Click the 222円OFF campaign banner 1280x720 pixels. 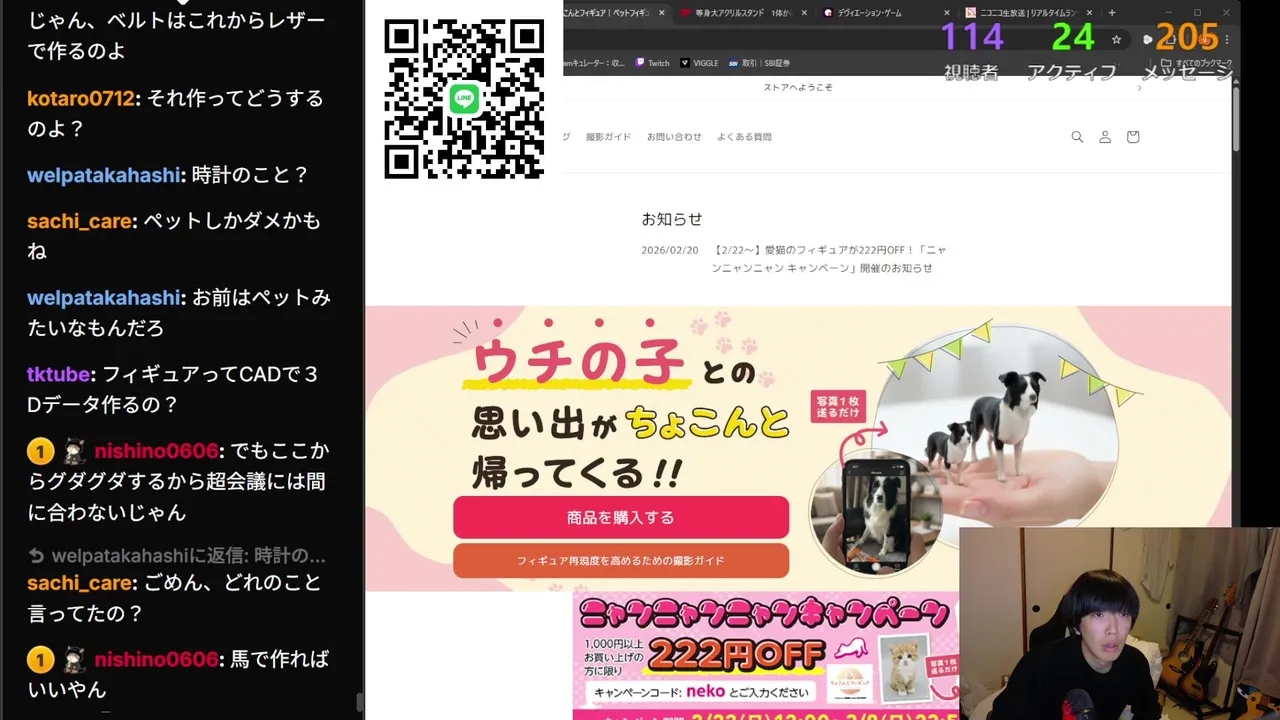tap(766, 655)
